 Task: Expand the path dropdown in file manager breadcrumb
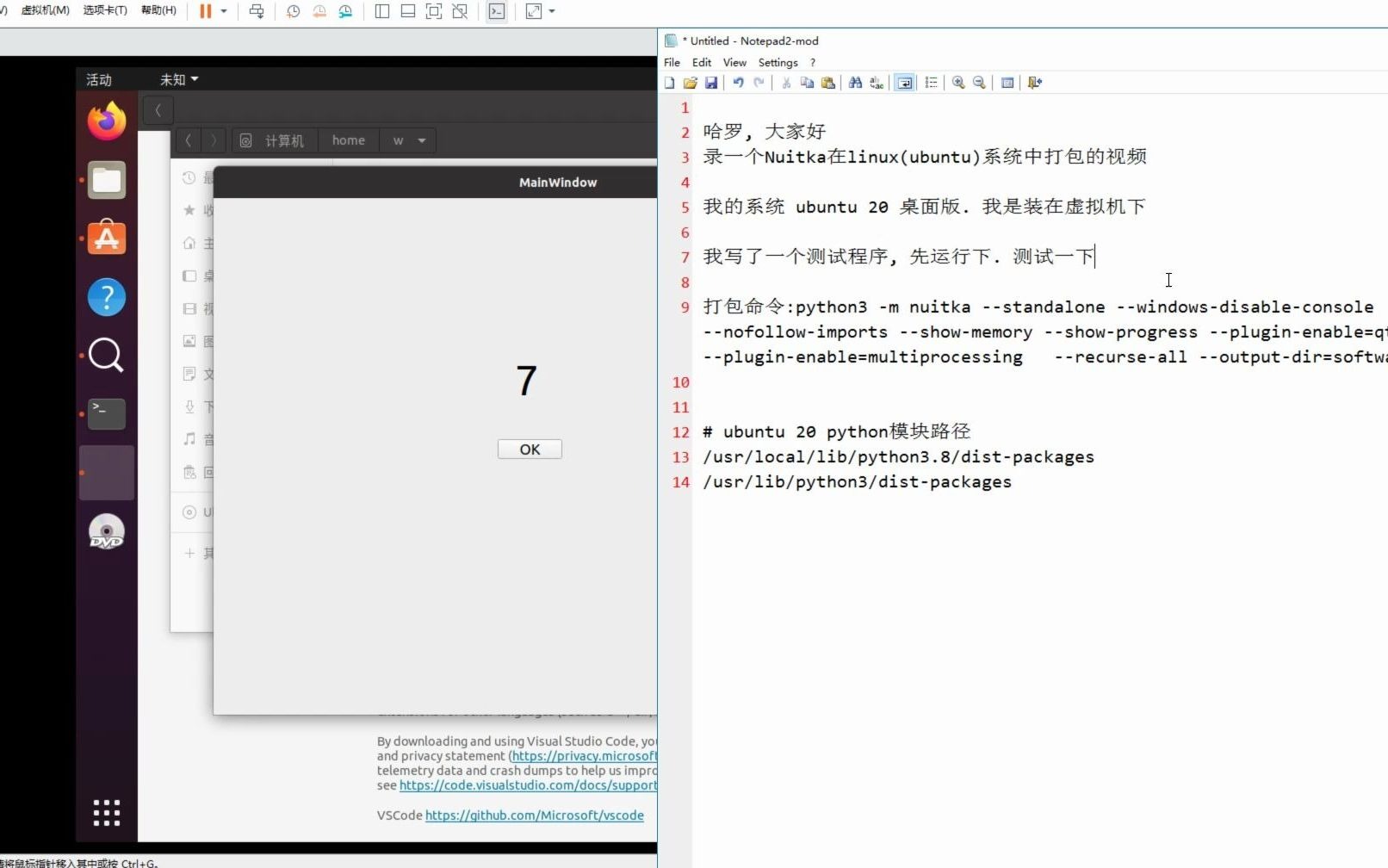coord(421,139)
